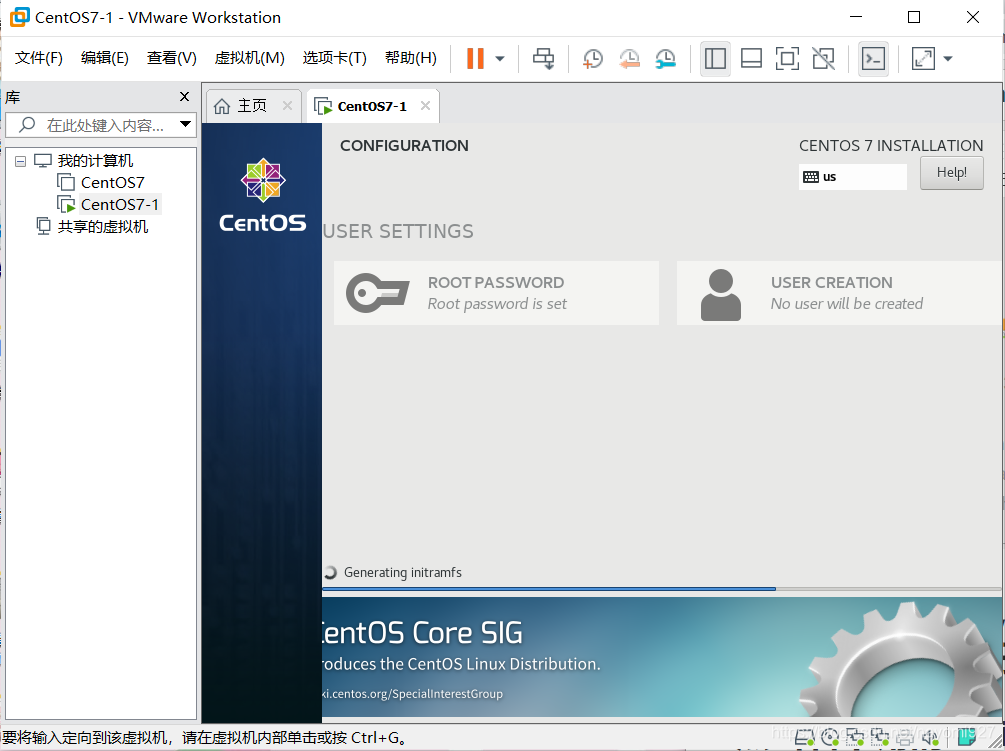Image resolution: width=1005 pixels, height=751 pixels.
Task: Click the library search magnifier icon
Action: coord(26,124)
